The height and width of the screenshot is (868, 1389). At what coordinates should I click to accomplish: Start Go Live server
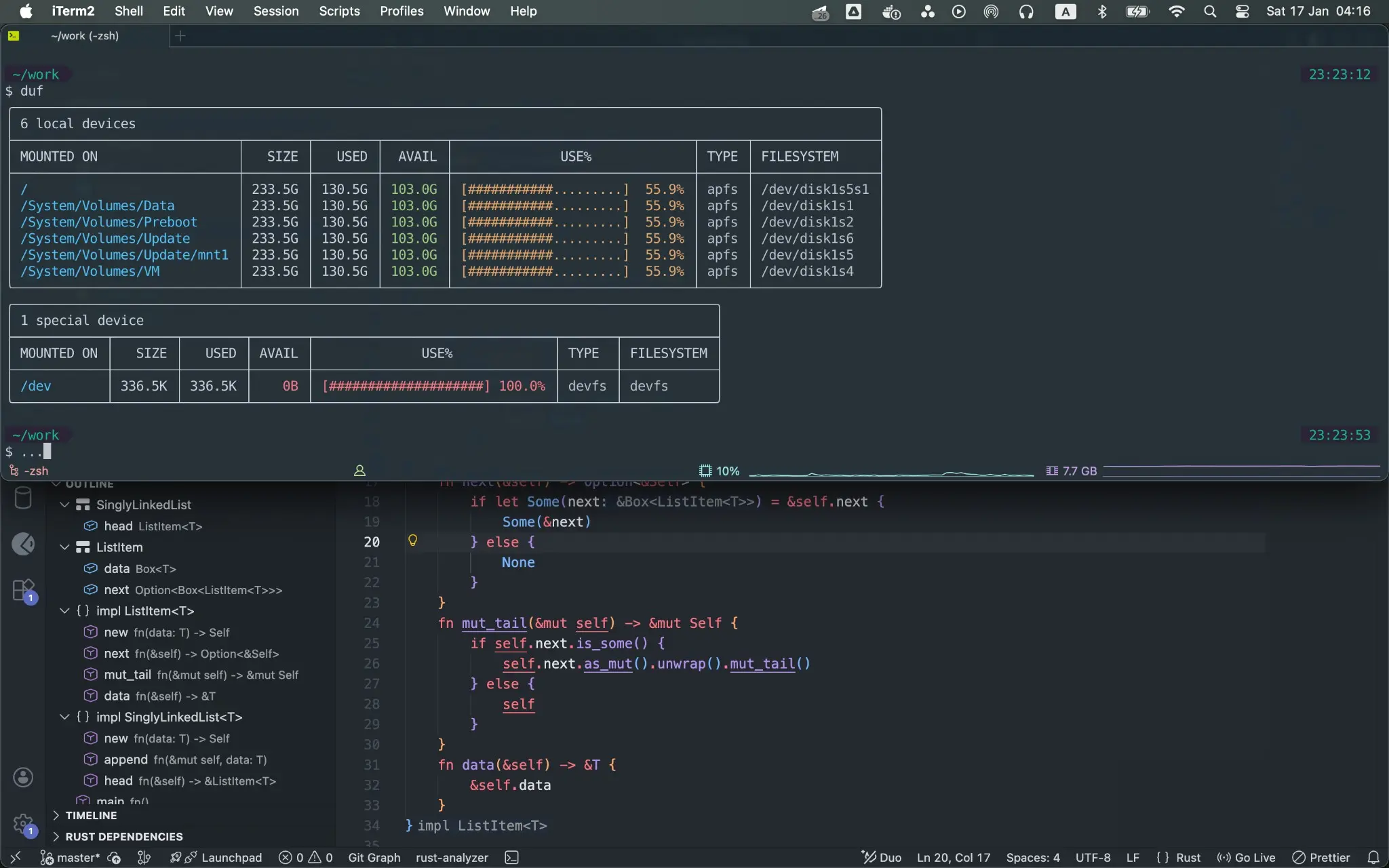pos(1246,857)
